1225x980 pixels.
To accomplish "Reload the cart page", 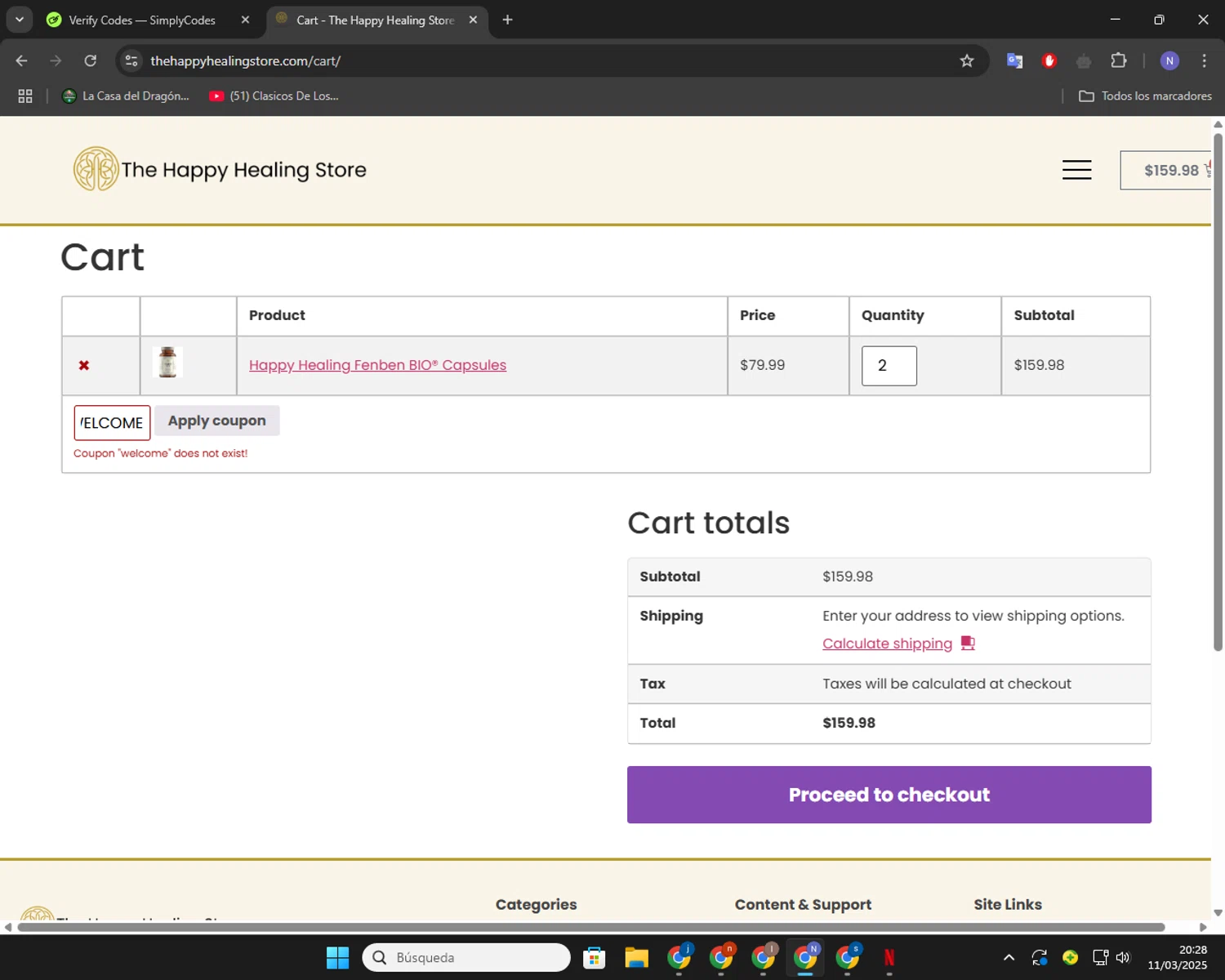I will [90, 60].
